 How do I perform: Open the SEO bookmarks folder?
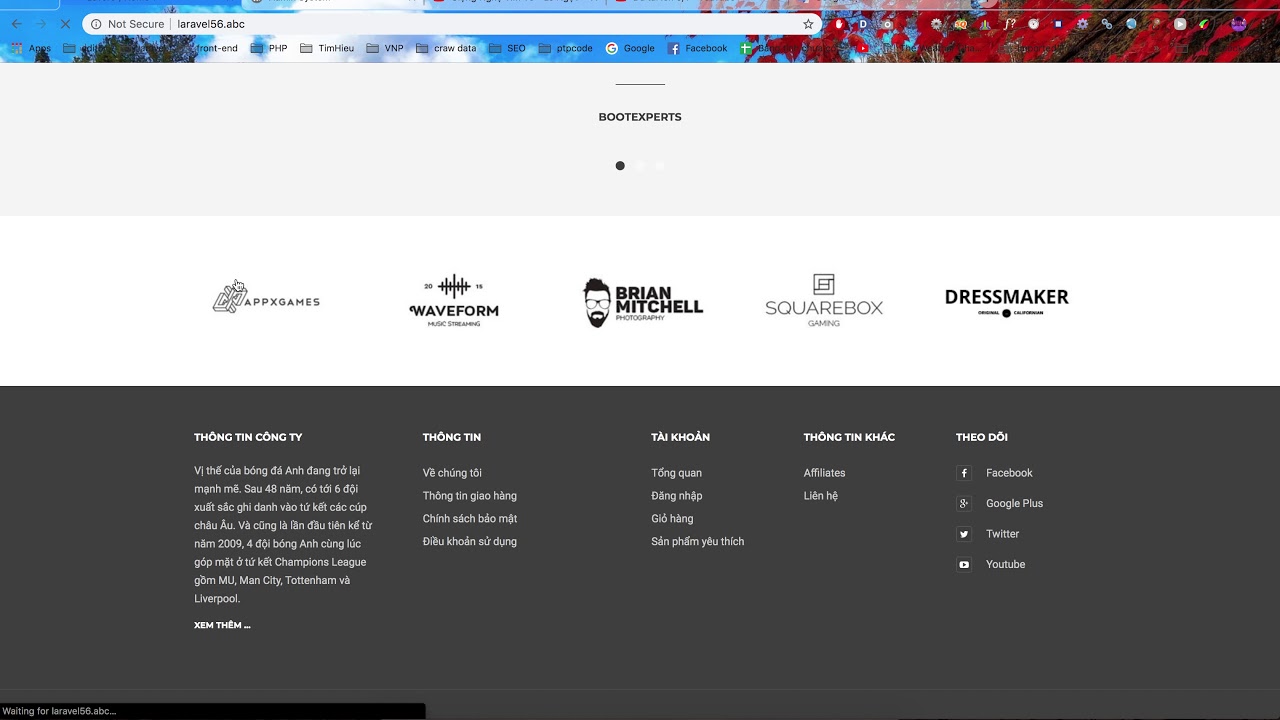[x=507, y=48]
